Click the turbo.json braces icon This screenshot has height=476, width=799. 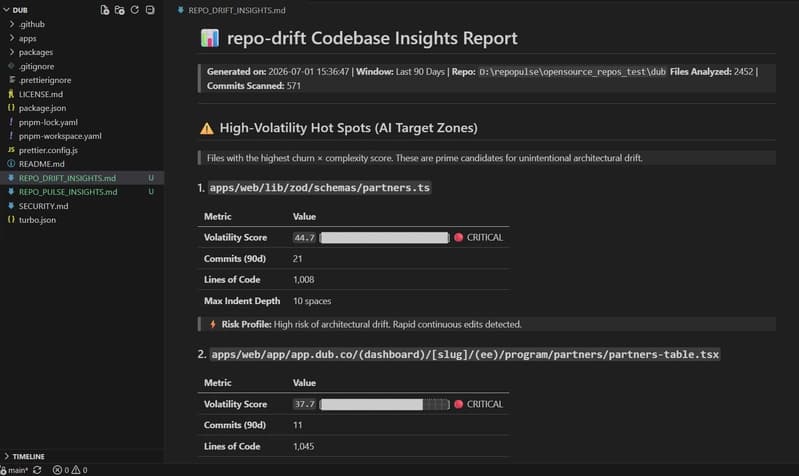(11, 219)
